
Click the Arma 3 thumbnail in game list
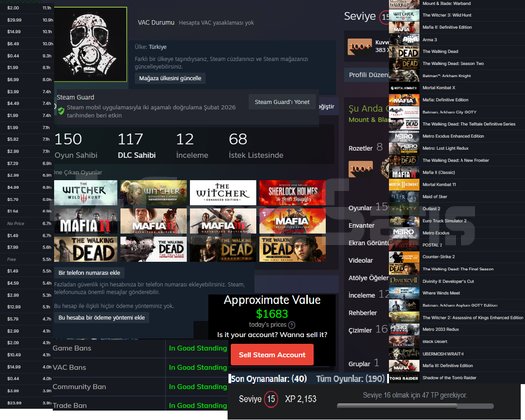[404, 39]
